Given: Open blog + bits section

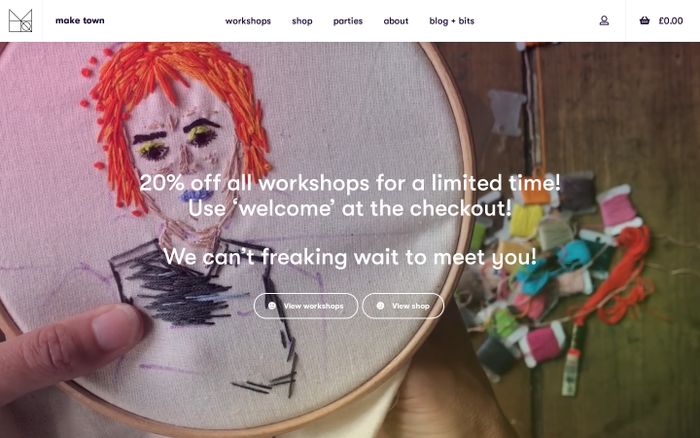Looking at the screenshot, I should [452, 21].
